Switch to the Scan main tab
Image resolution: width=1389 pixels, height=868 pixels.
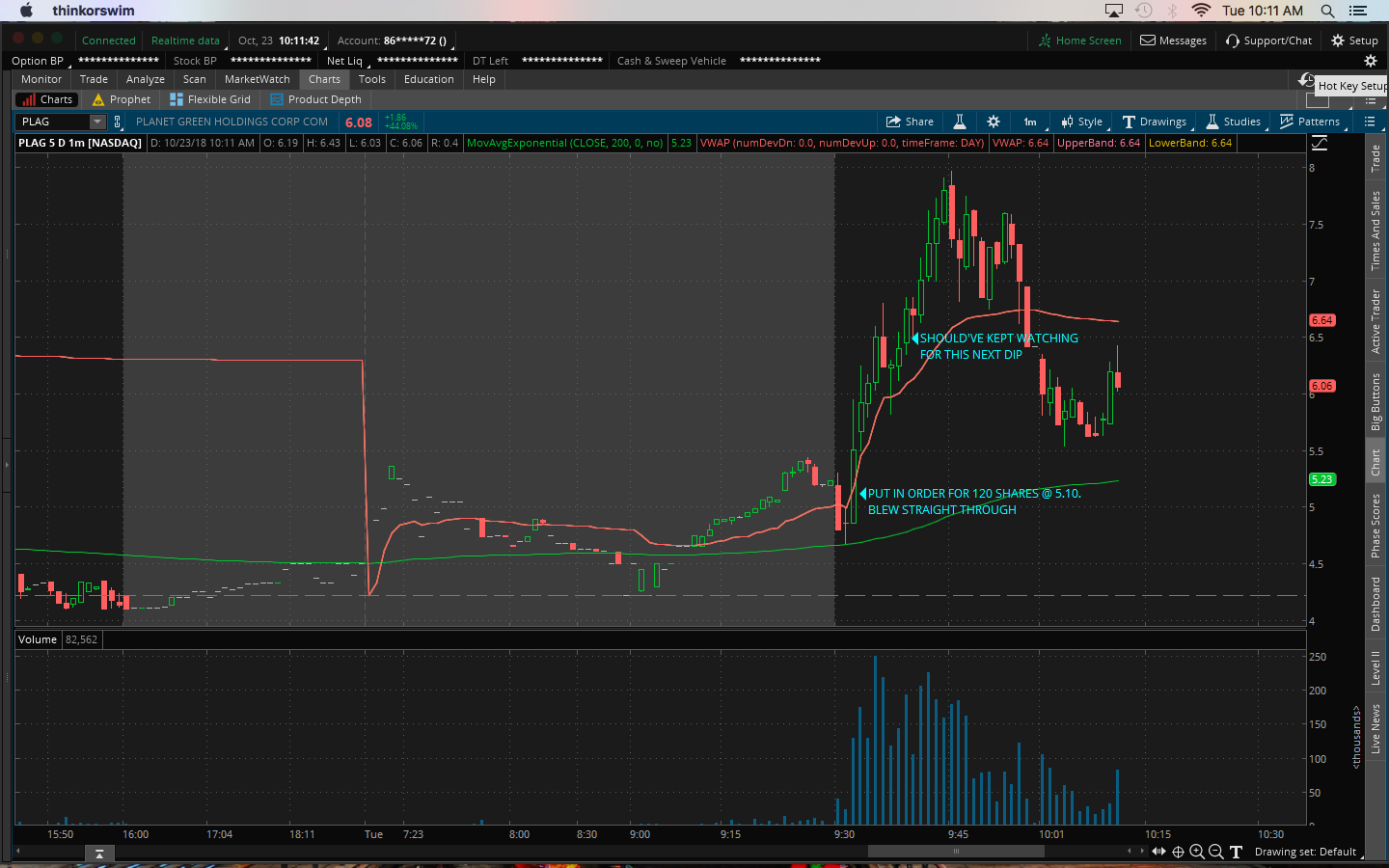point(195,79)
